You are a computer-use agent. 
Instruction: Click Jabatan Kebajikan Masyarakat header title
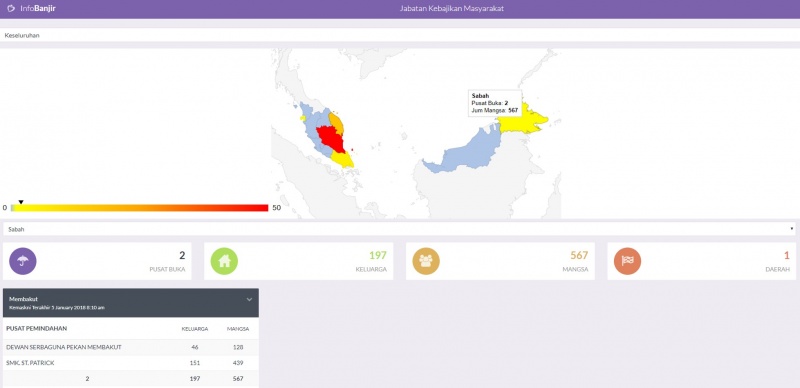click(452, 9)
